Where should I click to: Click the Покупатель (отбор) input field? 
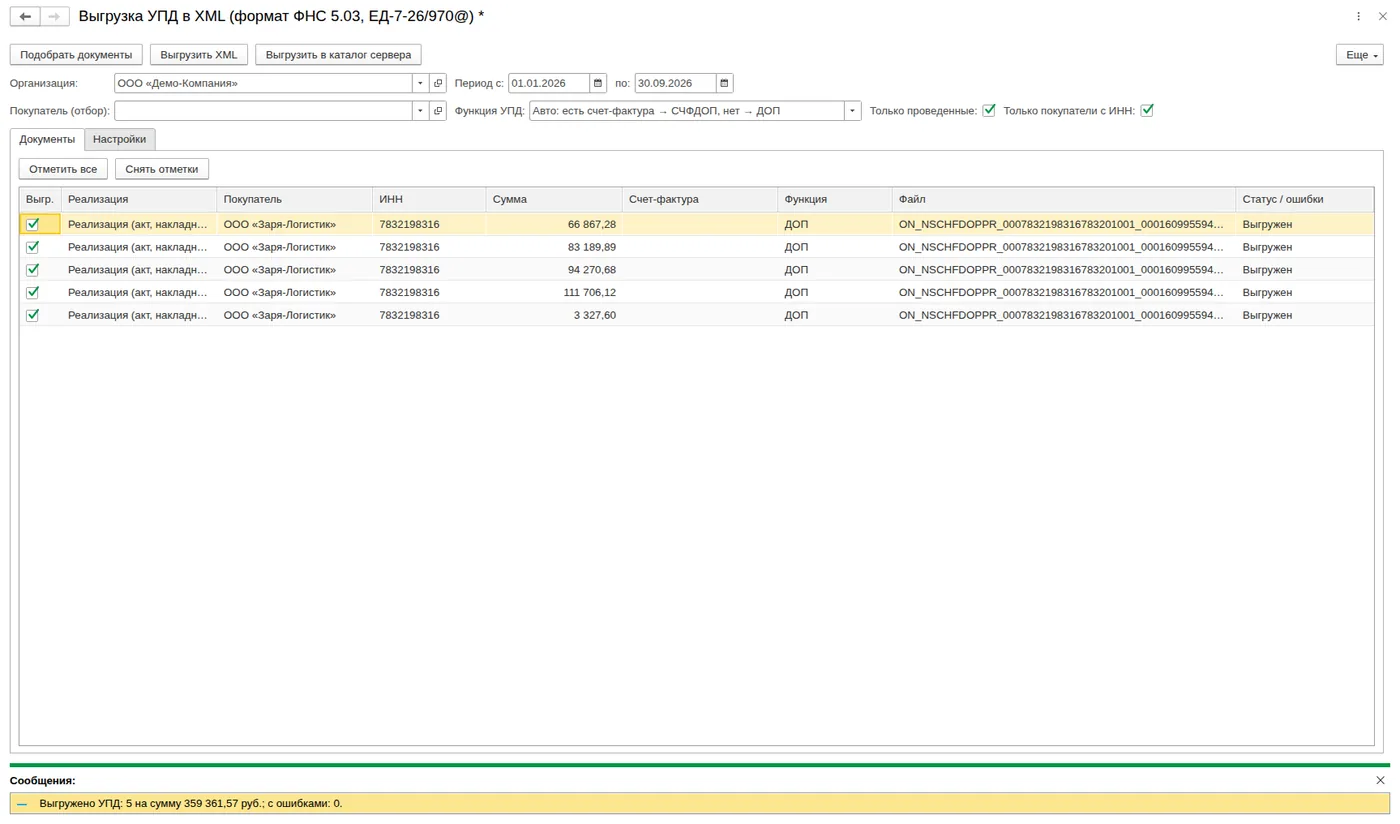pyautogui.click(x=263, y=111)
